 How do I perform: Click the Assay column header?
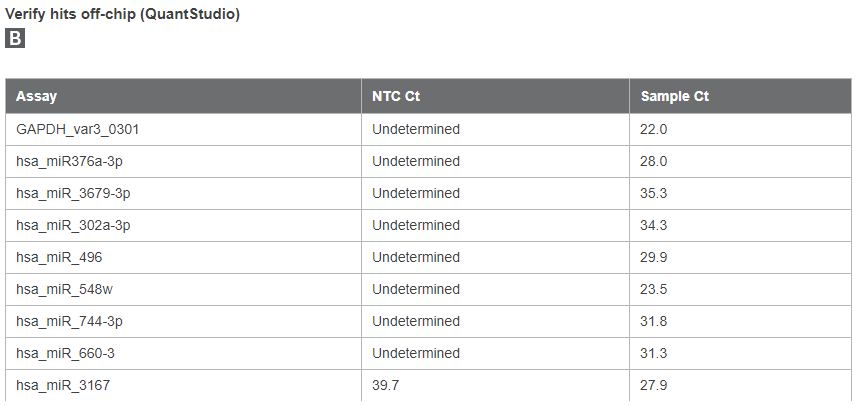click(x=37, y=97)
